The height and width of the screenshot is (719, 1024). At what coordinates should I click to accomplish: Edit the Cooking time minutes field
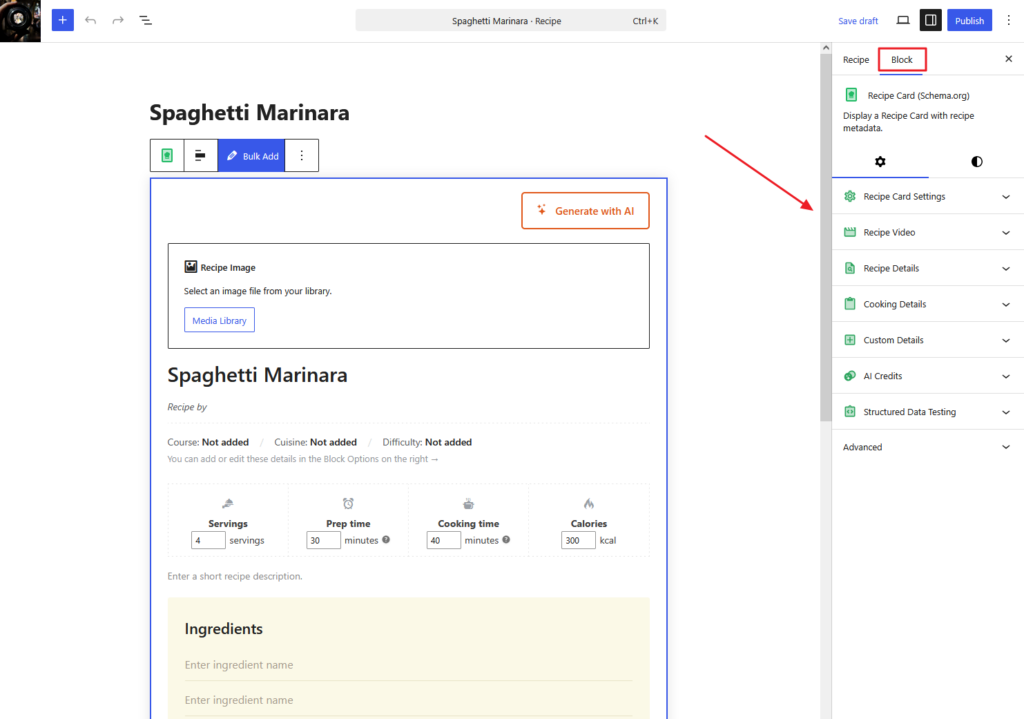(x=443, y=540)
